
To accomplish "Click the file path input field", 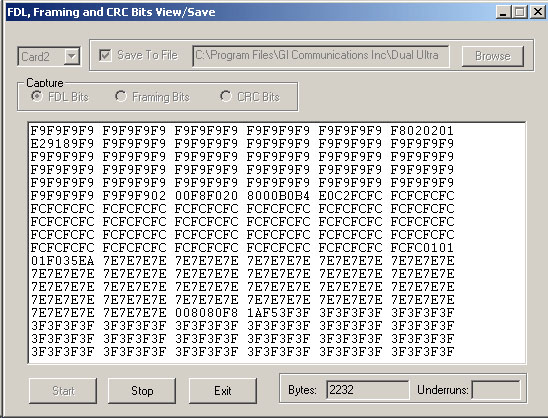I will [x=321, y=56].
